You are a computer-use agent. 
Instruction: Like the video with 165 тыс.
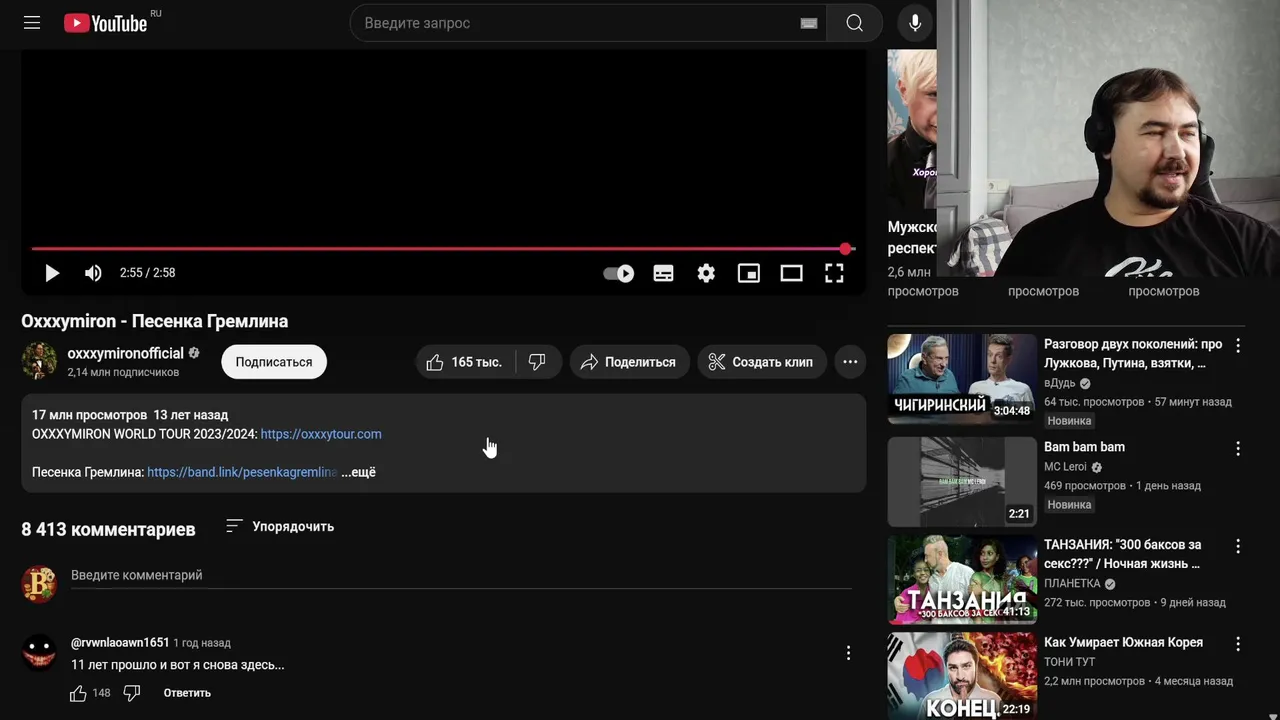[465, 362]
